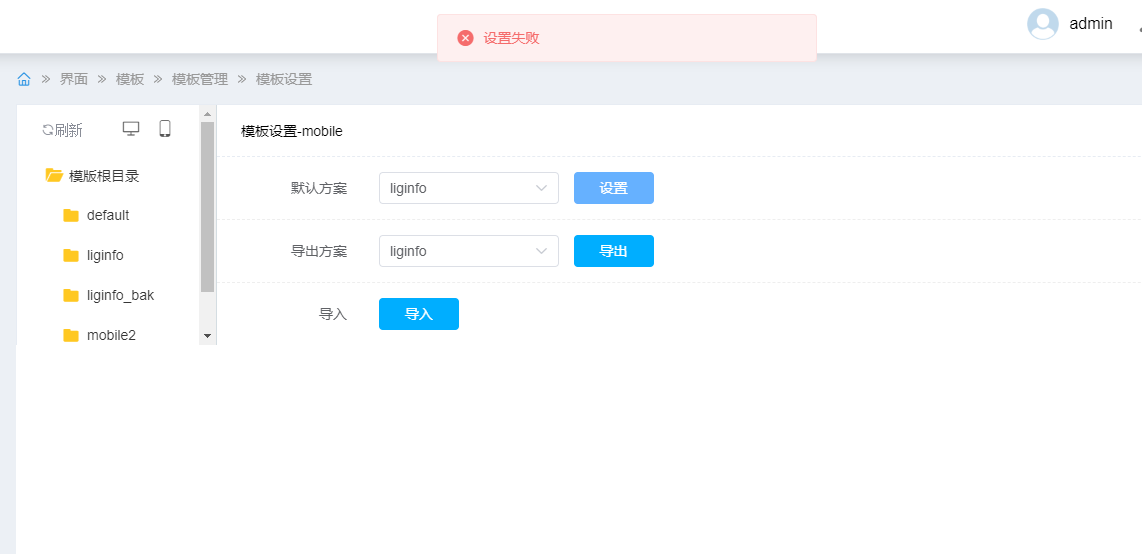Select the default folder in tree
The width and height of the screenshot is (1142, 554).
pyautogui.click(x=107, y=215)
